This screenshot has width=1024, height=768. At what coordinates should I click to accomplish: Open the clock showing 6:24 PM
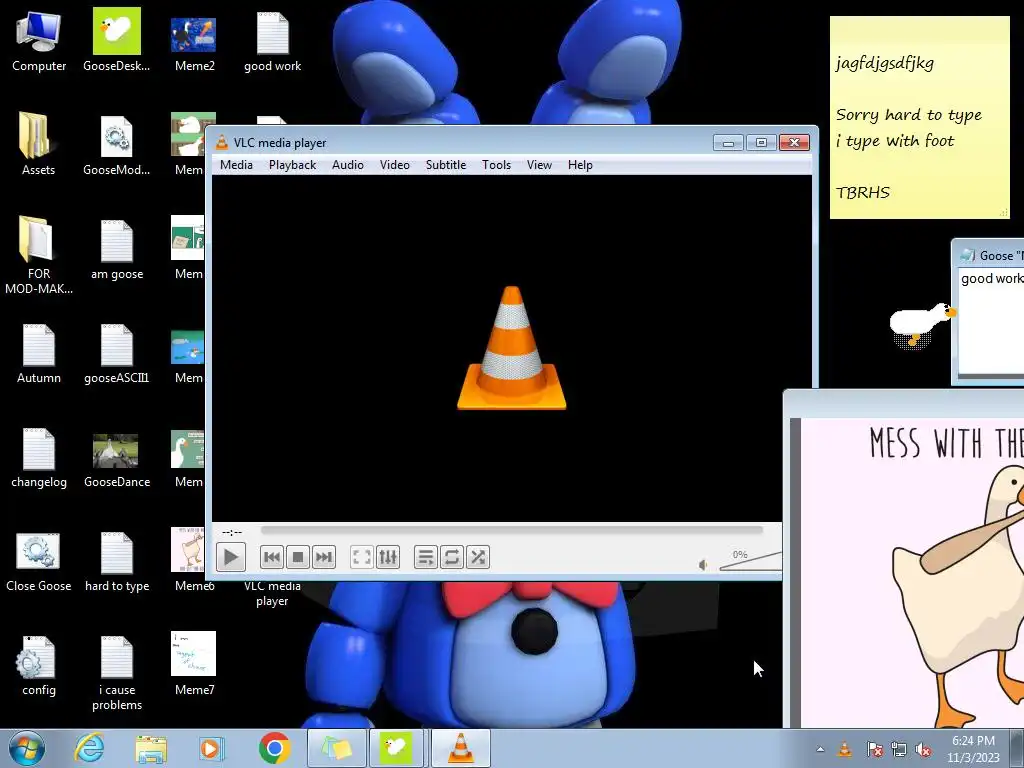pos(973,749)
